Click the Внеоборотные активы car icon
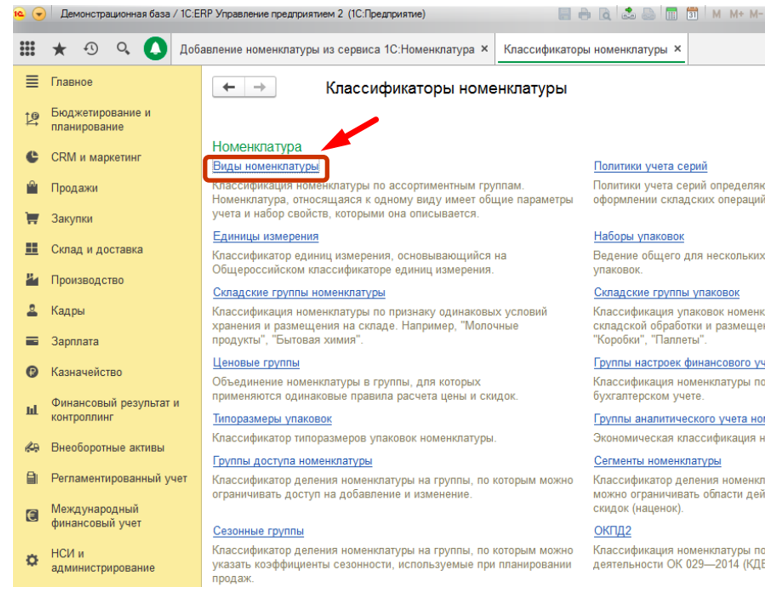 (x=32, y=448)
